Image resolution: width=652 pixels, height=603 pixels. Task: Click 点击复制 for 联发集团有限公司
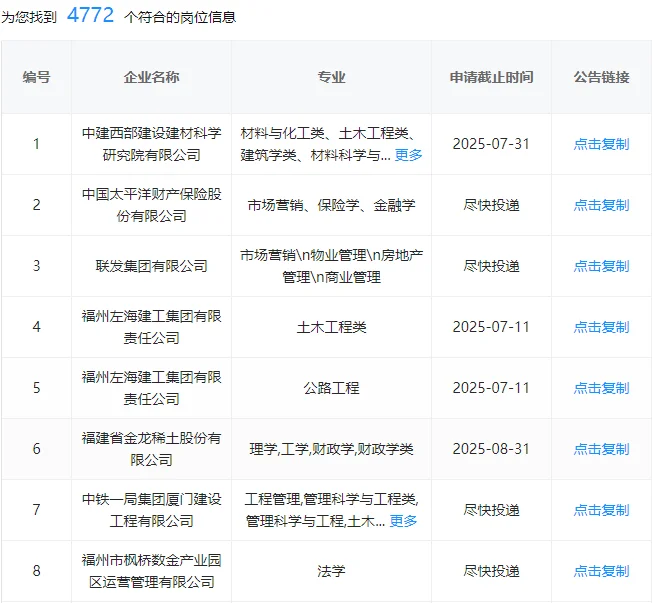[601, 266]
